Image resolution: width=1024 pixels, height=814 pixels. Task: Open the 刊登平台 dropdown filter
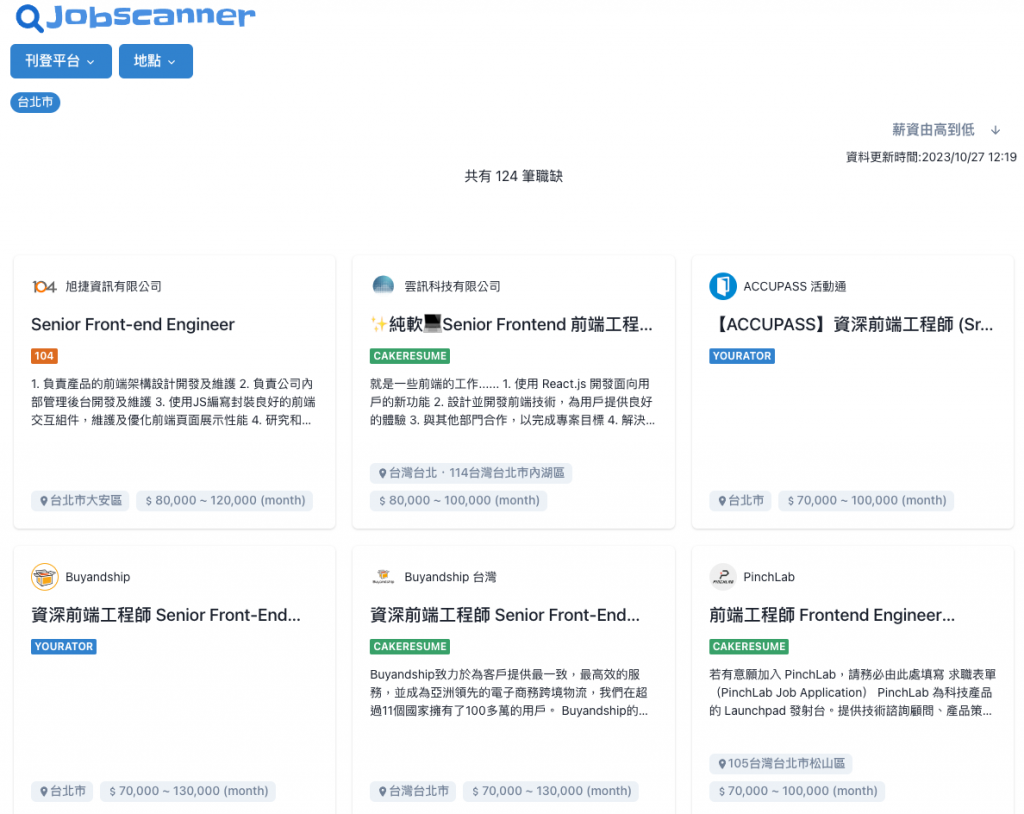(61, 61)
